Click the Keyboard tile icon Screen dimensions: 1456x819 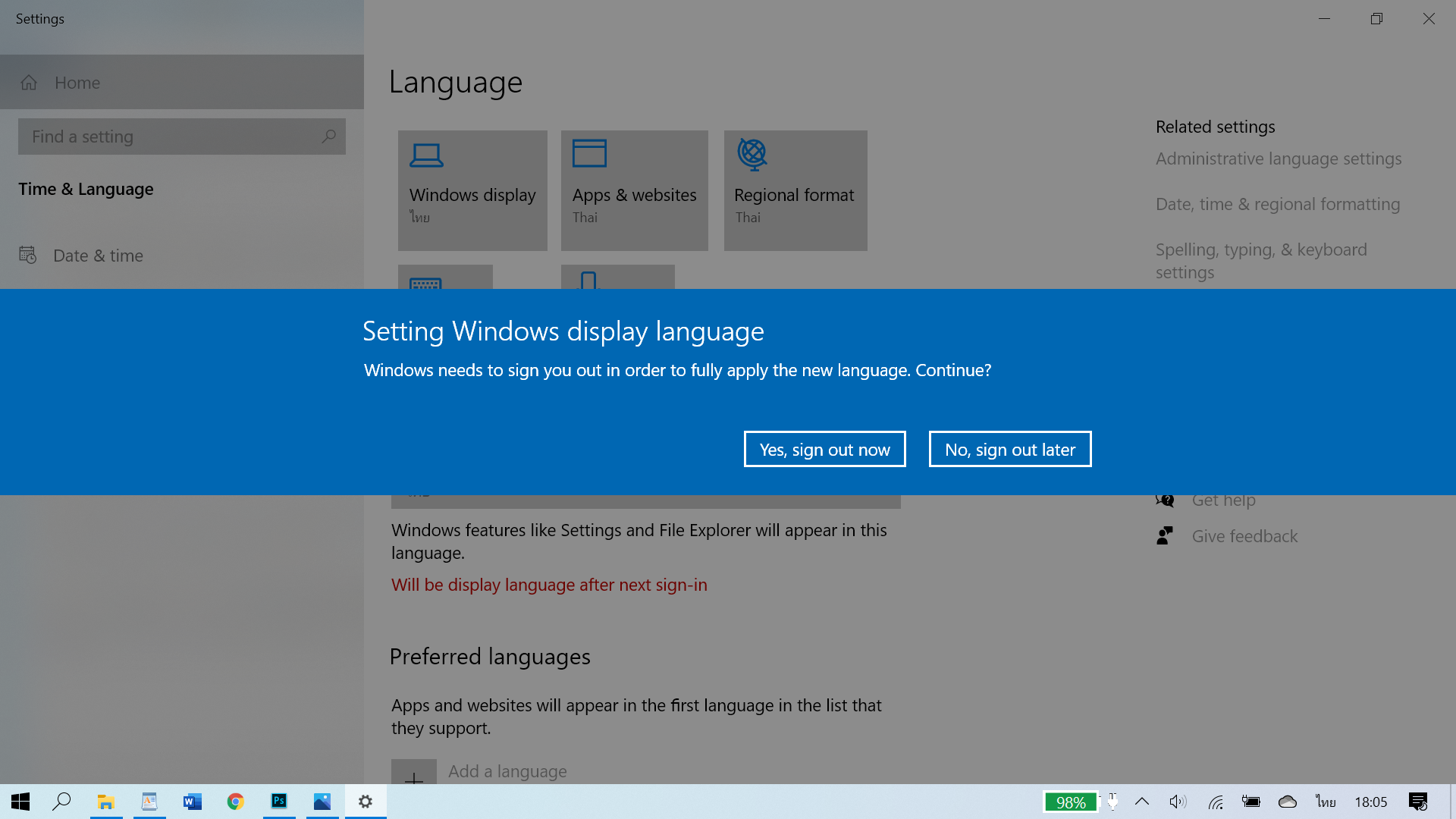[x=425, y=284]
